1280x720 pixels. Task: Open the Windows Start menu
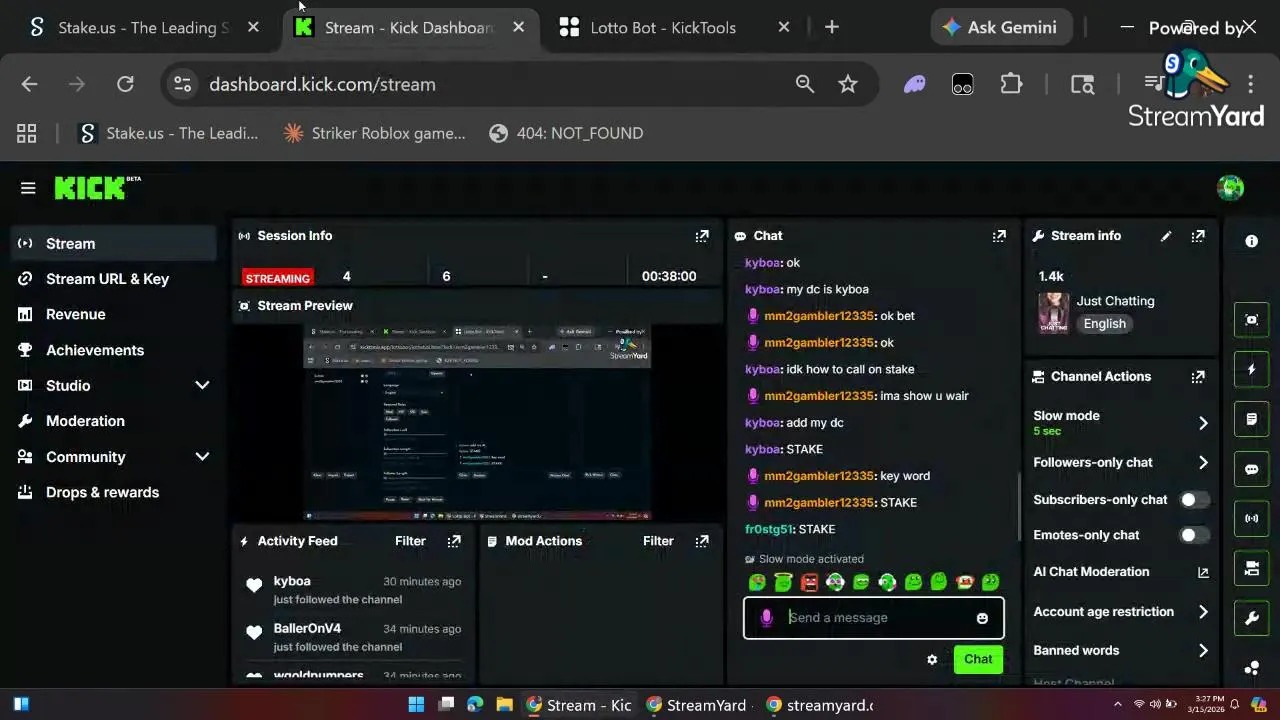pyautogui.click(x=416, y=705)
